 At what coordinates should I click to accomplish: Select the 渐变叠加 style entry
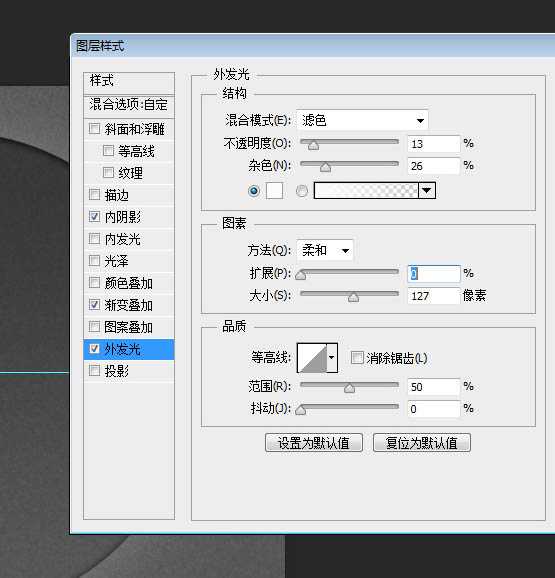click(x=129, y=305)
